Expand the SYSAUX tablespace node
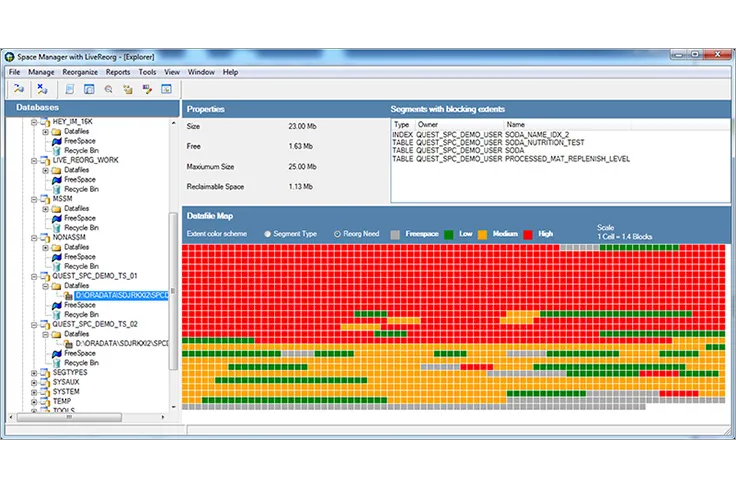Screen dimensions: 736x489 click(x=34, y=382)
